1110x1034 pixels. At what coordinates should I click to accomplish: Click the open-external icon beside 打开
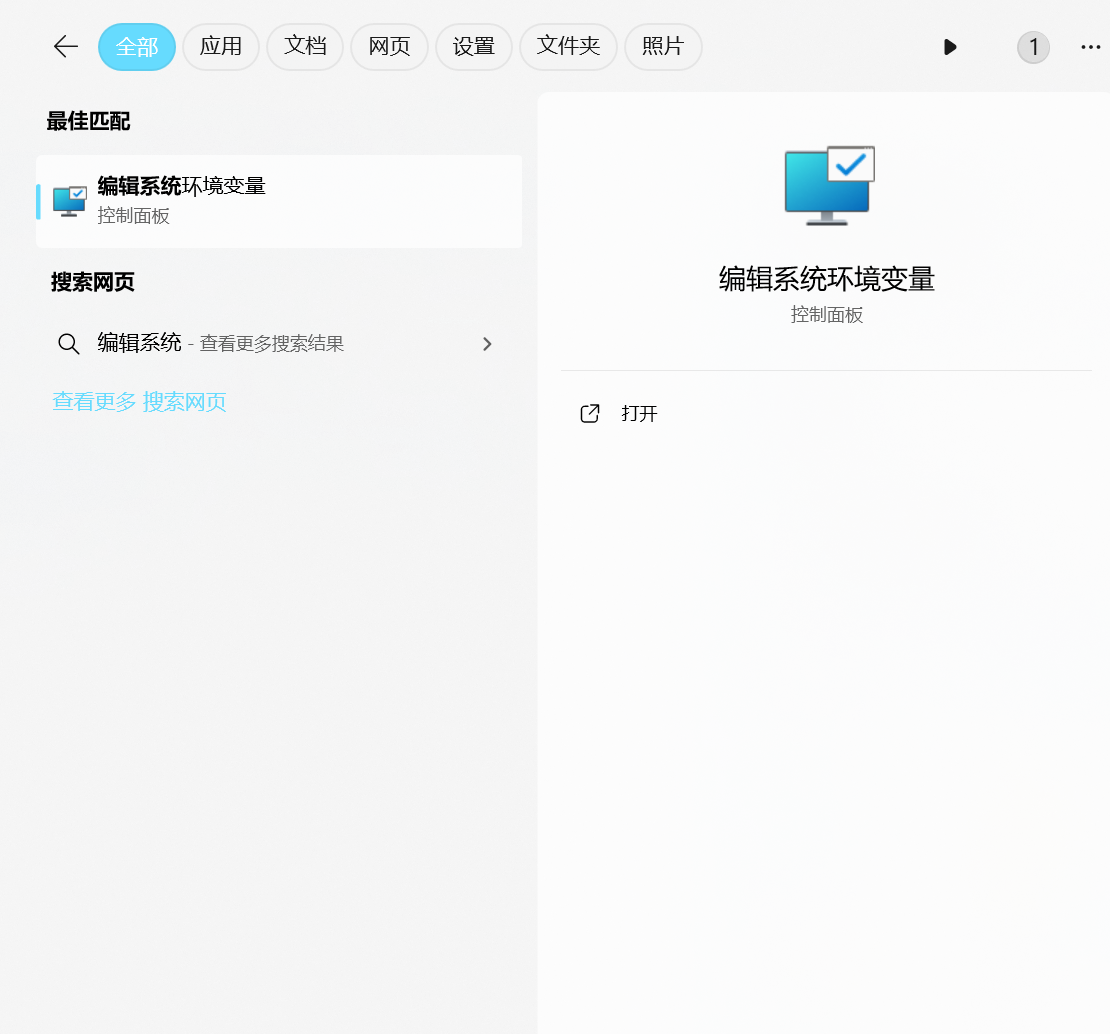(590, 414)
